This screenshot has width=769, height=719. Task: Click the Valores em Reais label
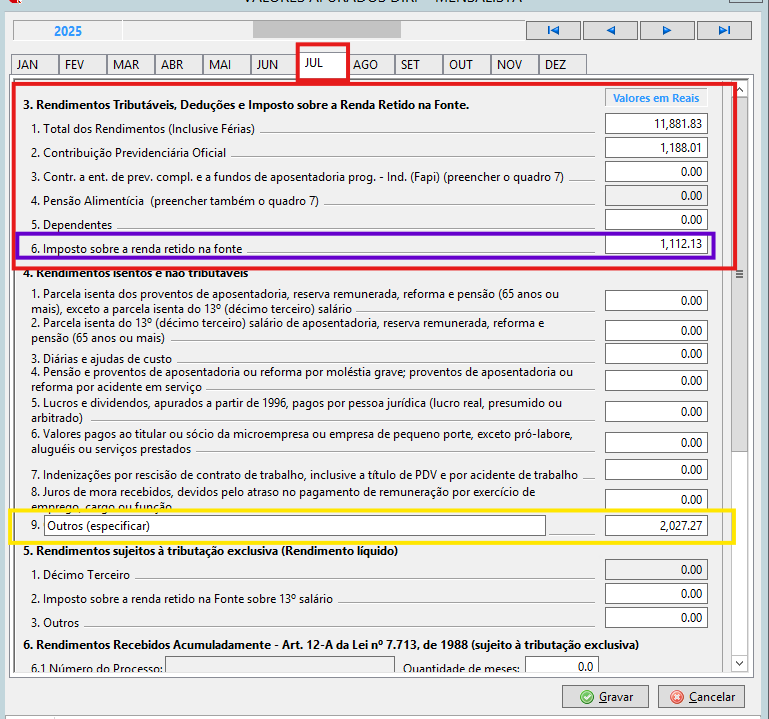pyautogui.click(x=656, y=98)
